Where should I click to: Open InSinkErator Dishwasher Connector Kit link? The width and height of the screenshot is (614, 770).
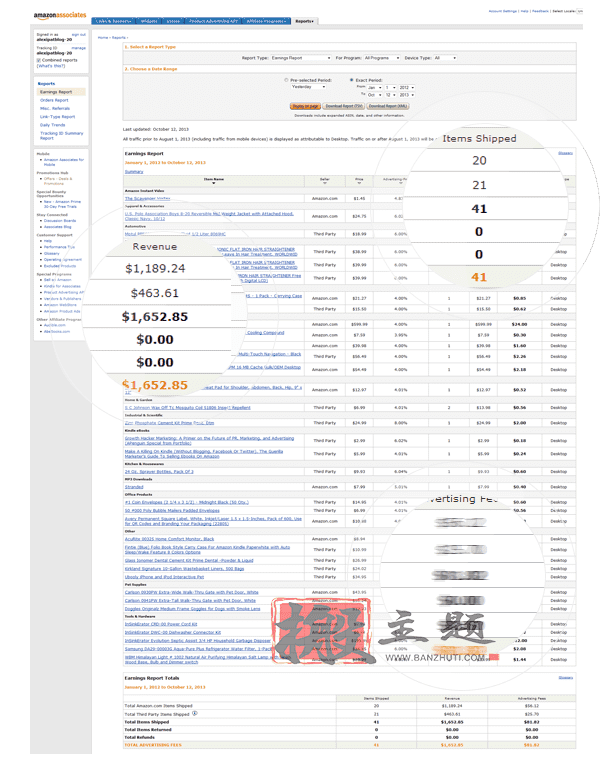pyautogui.click(x=172, y=632)
